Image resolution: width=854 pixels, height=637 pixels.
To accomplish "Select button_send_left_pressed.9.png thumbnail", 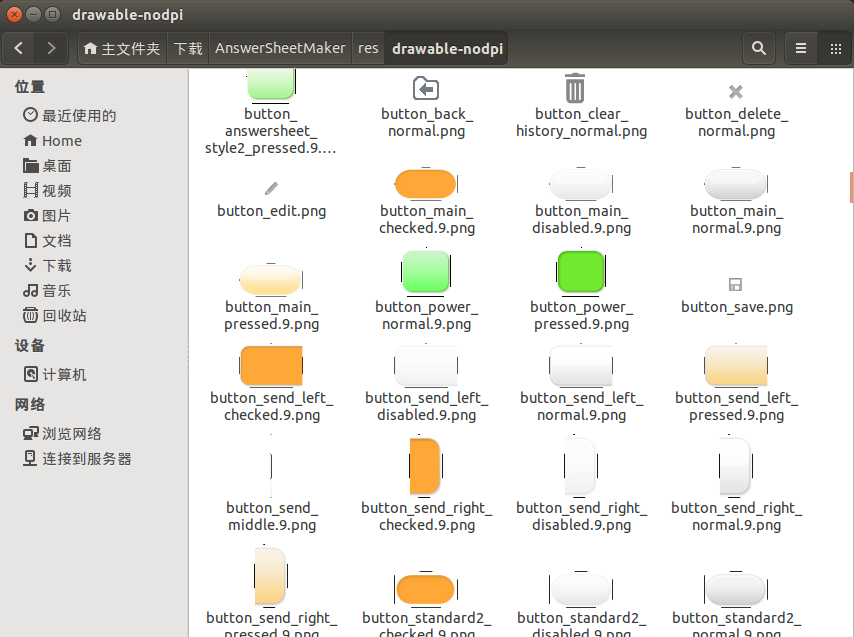I will point(736,365).
